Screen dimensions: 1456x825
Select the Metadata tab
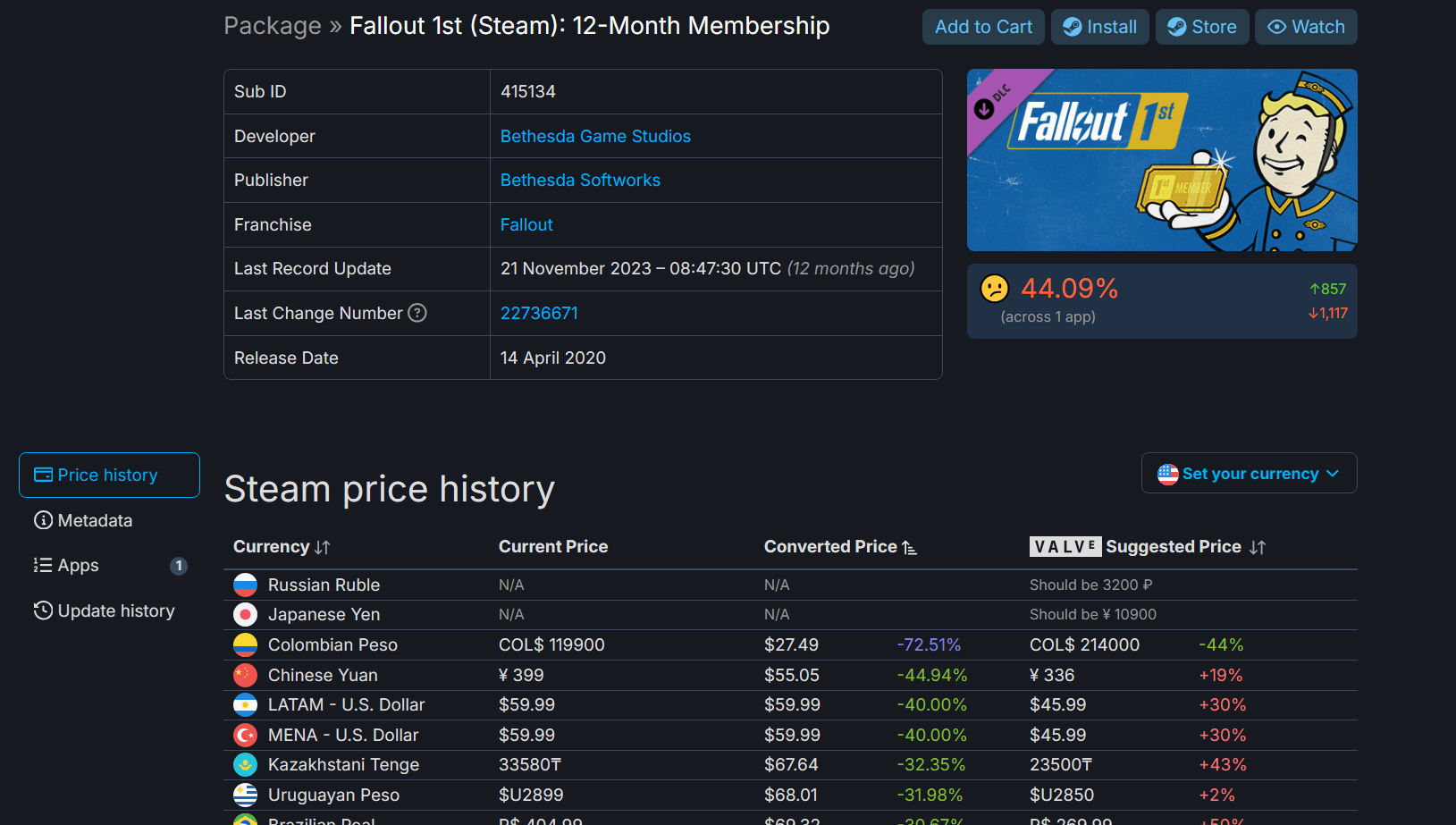109,520
